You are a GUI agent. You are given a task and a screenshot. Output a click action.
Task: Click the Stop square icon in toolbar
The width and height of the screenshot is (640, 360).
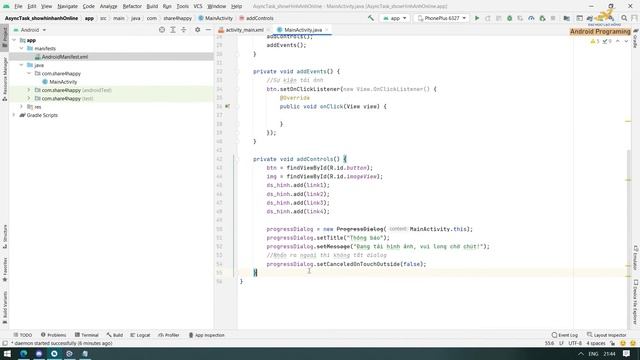(x=553, y=18)
